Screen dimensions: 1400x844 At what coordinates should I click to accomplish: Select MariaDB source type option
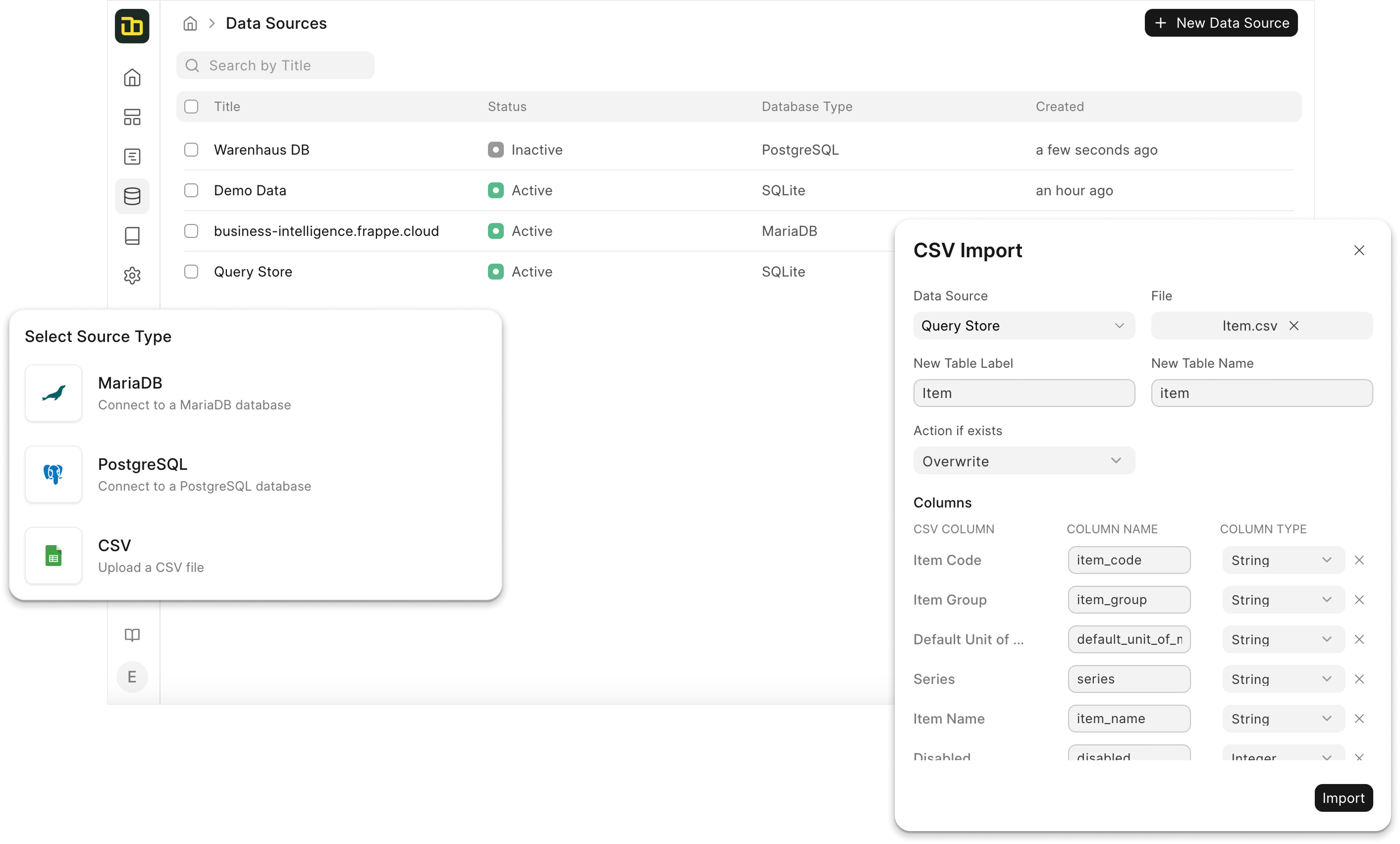click(255, 393)
